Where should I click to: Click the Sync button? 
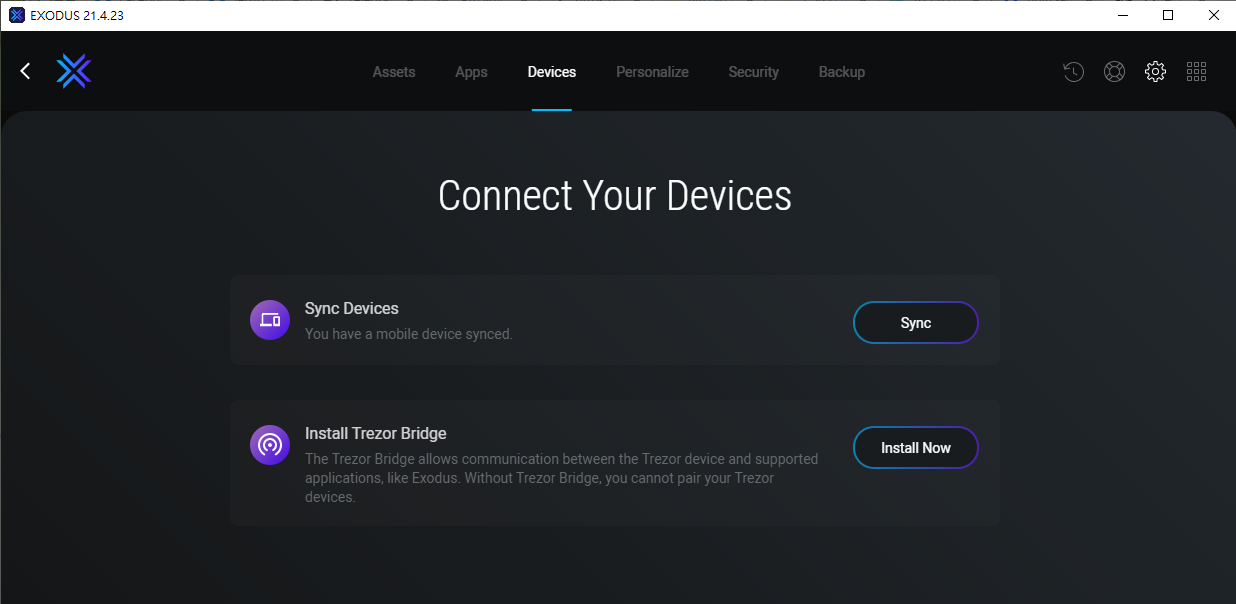pos(916,323)
